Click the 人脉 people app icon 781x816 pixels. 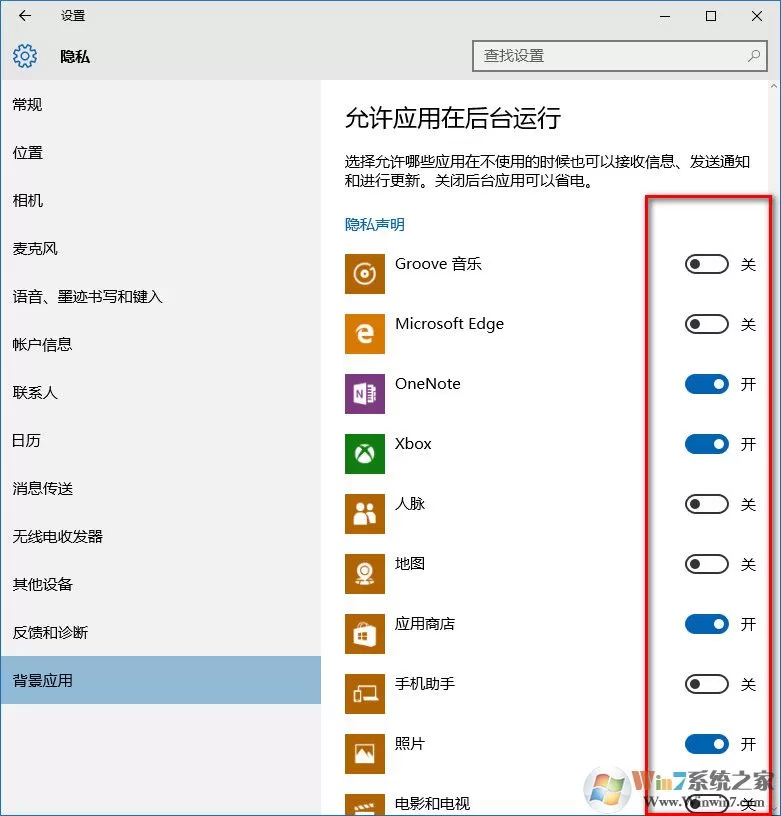point(365,514)
